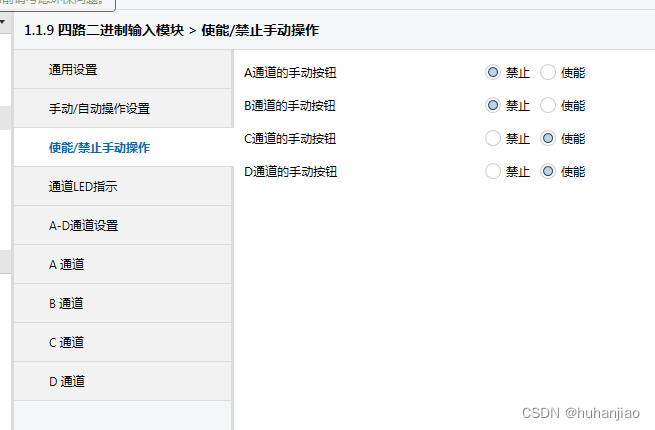Click the A通道的手动按钮 label text

point(290,72)
